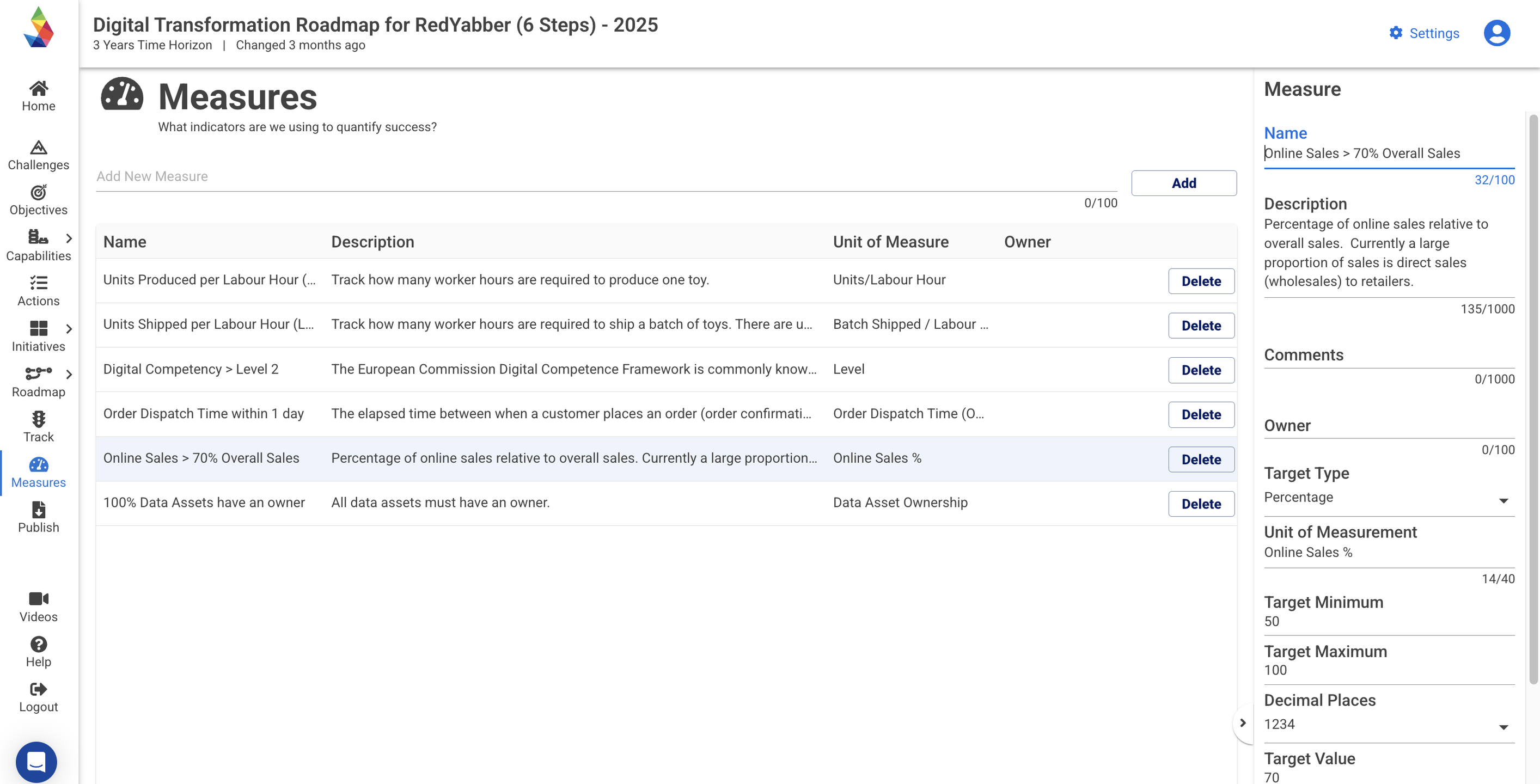Navigate to the Home menu item
The width and height of the screenshot is (1540, 784).
38,96
